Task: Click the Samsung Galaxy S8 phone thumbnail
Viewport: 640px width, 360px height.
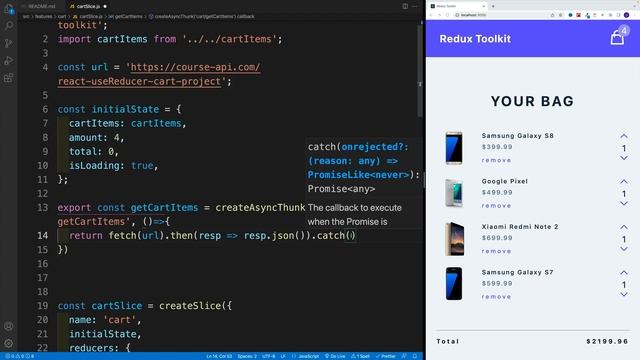Action: pyautogui.click(x=454, y=148)
